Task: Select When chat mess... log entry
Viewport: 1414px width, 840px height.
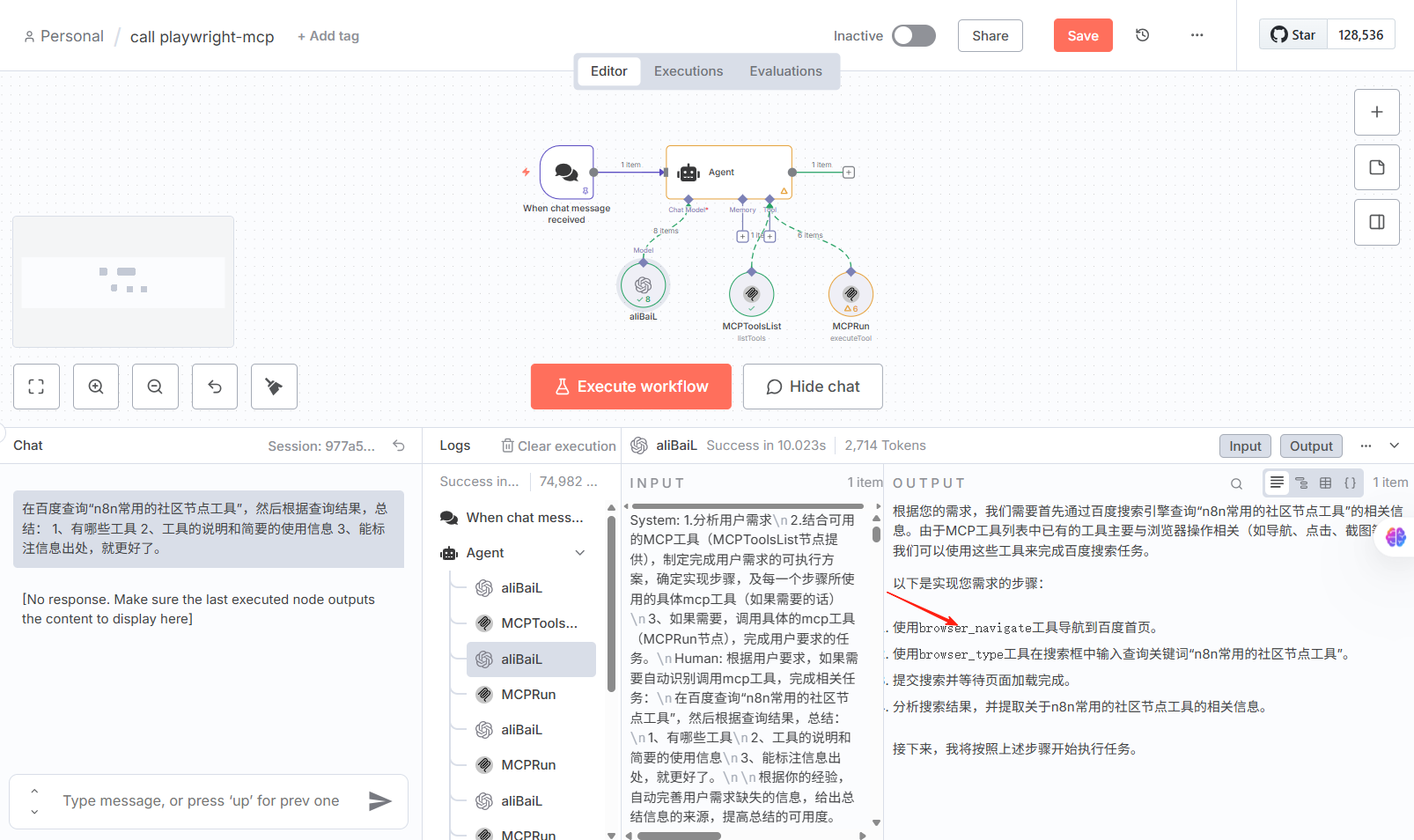Action: click(x=518, y=518)
